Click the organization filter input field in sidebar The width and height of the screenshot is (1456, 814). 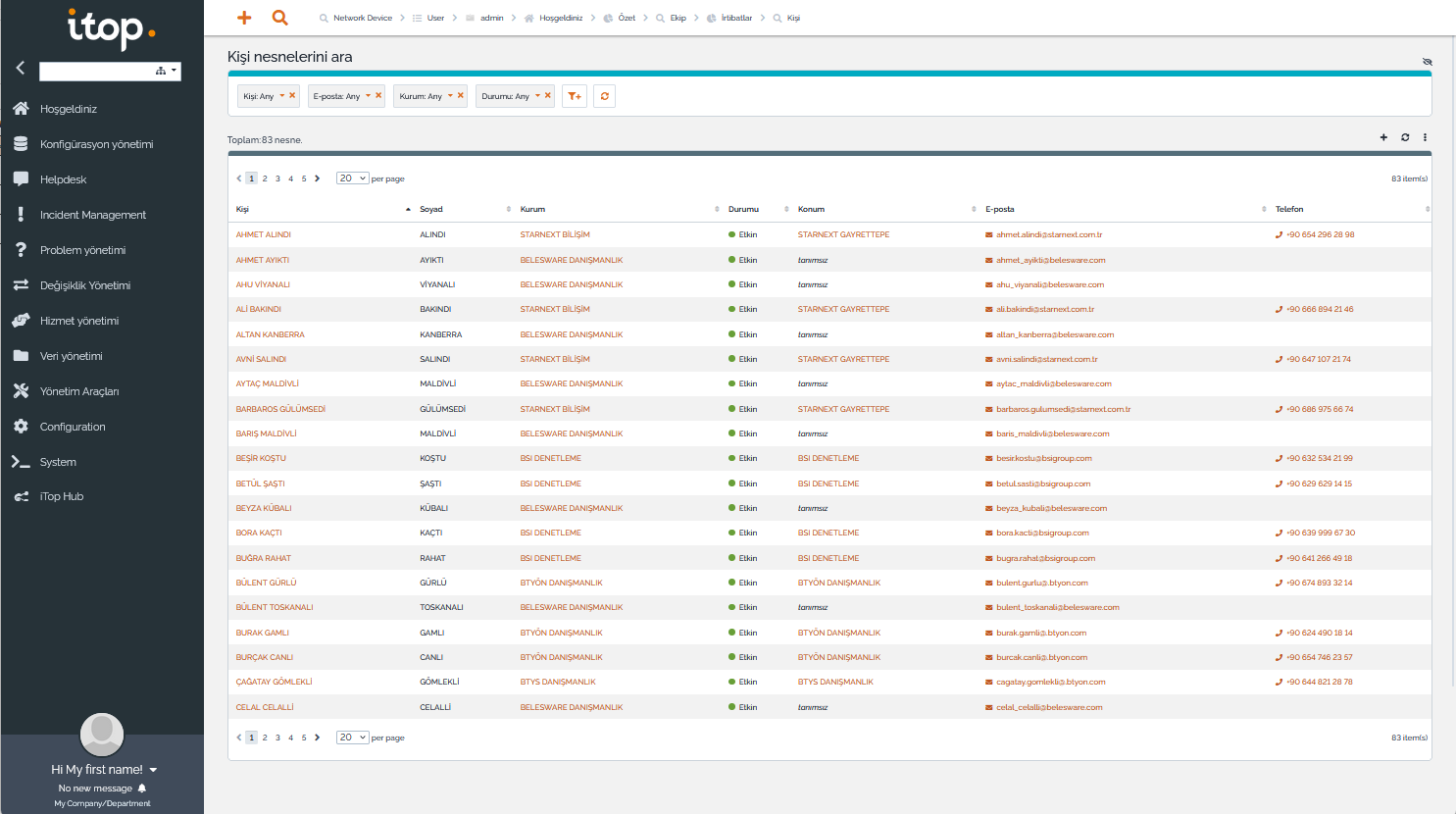(96, 72)
